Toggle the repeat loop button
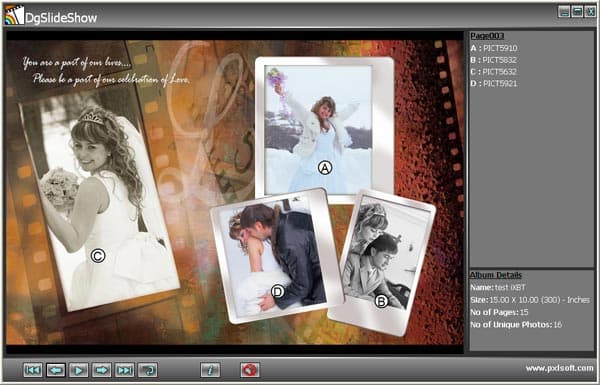This screenshot has height=385, width=600. click(x=148, y=370)
